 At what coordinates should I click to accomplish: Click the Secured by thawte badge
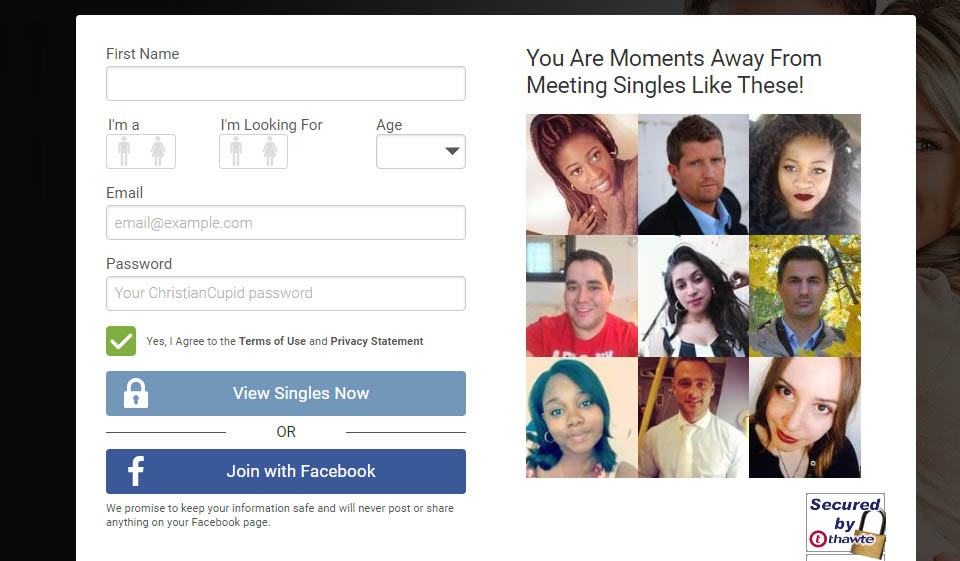[846, 522]
